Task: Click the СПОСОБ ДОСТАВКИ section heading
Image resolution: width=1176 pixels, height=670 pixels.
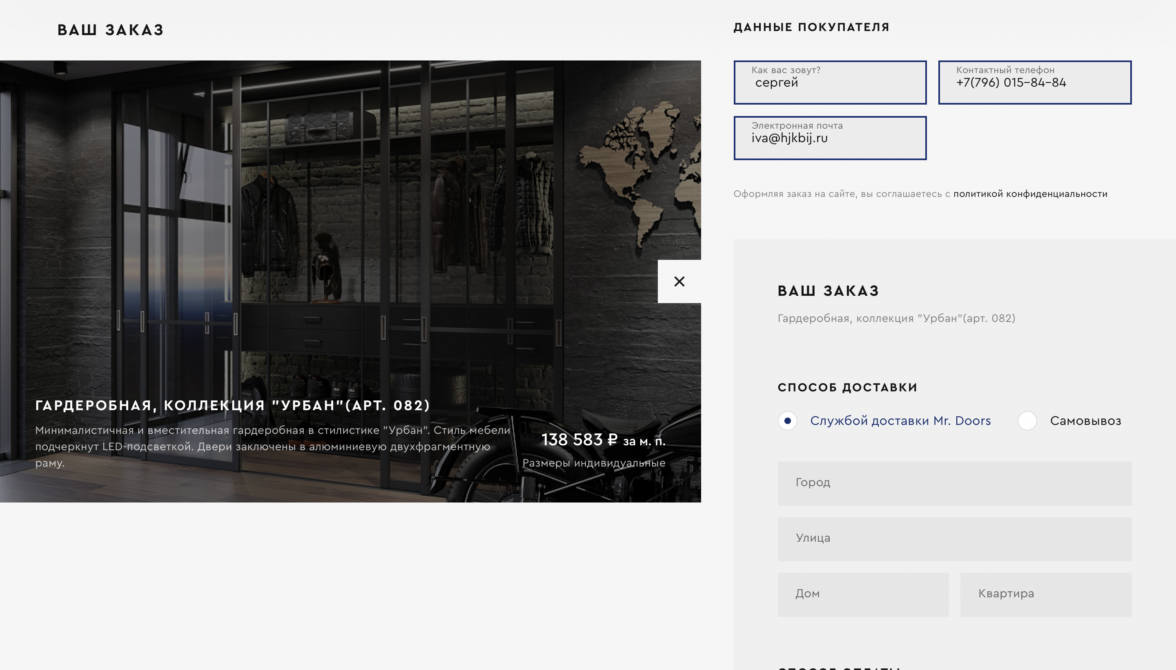Action: click(847, 388)
